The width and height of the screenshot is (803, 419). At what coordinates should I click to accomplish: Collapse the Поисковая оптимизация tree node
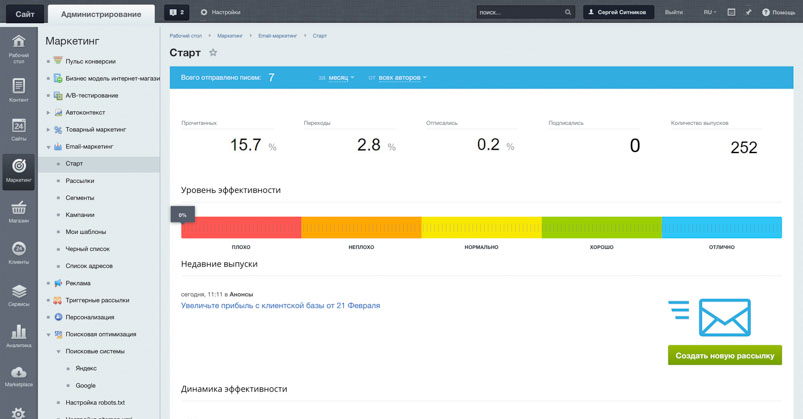point(48,334)
